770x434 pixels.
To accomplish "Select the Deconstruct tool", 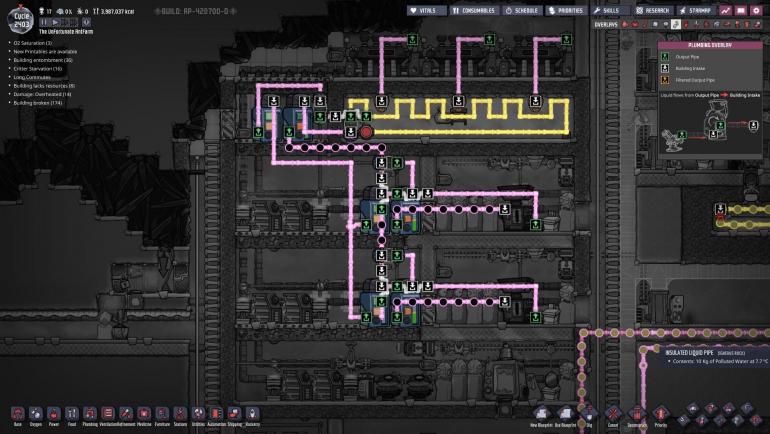I will 637,415.
